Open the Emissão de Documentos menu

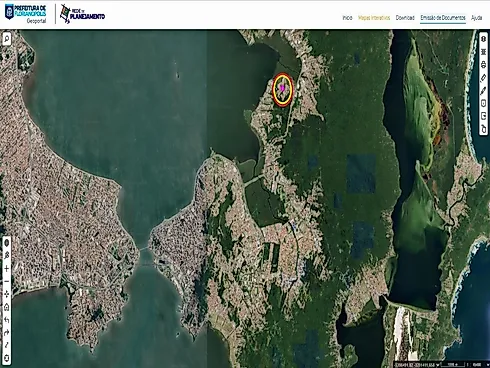click(443, 18)
